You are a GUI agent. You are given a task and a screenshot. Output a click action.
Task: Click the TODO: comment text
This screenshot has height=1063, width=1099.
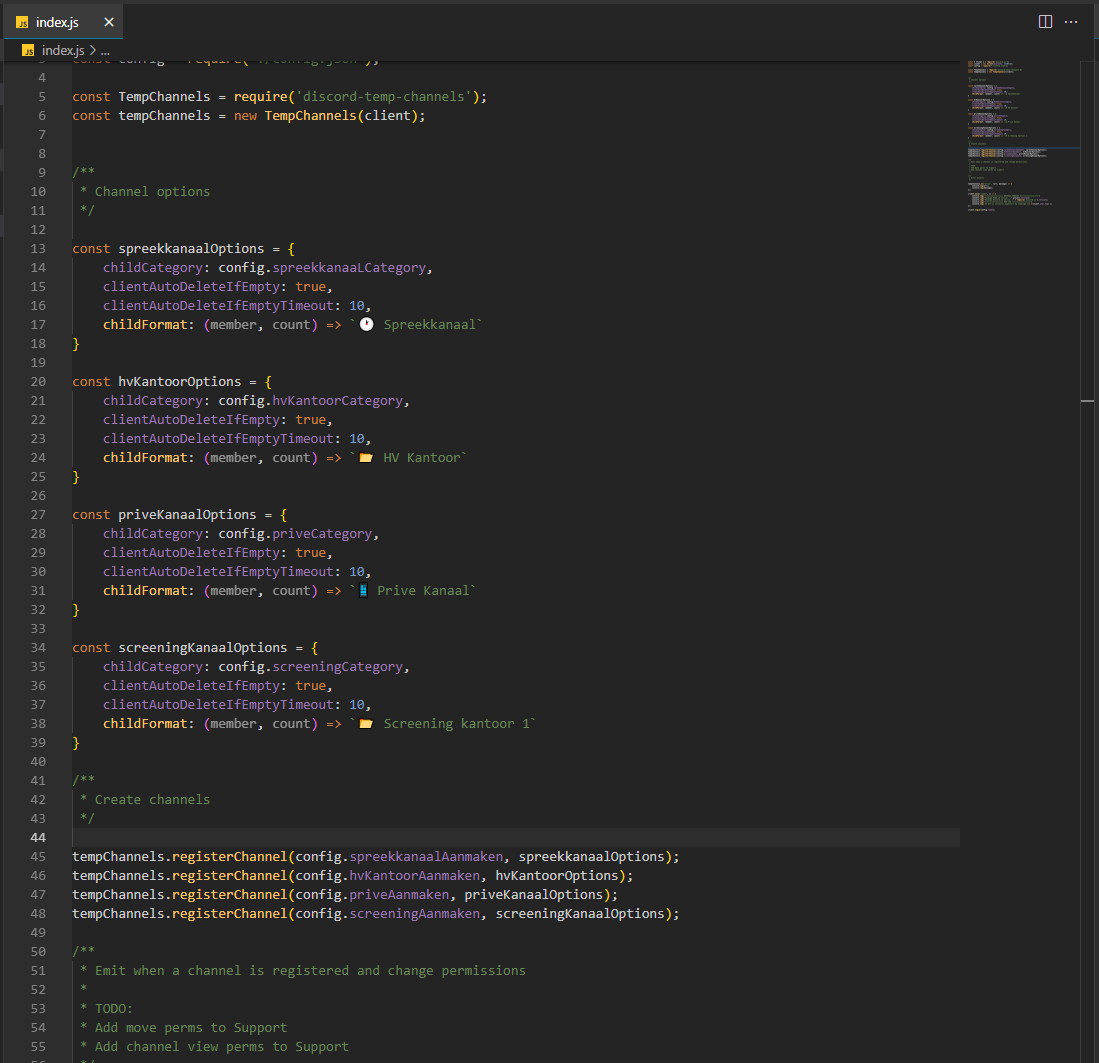pos(113,1009)
